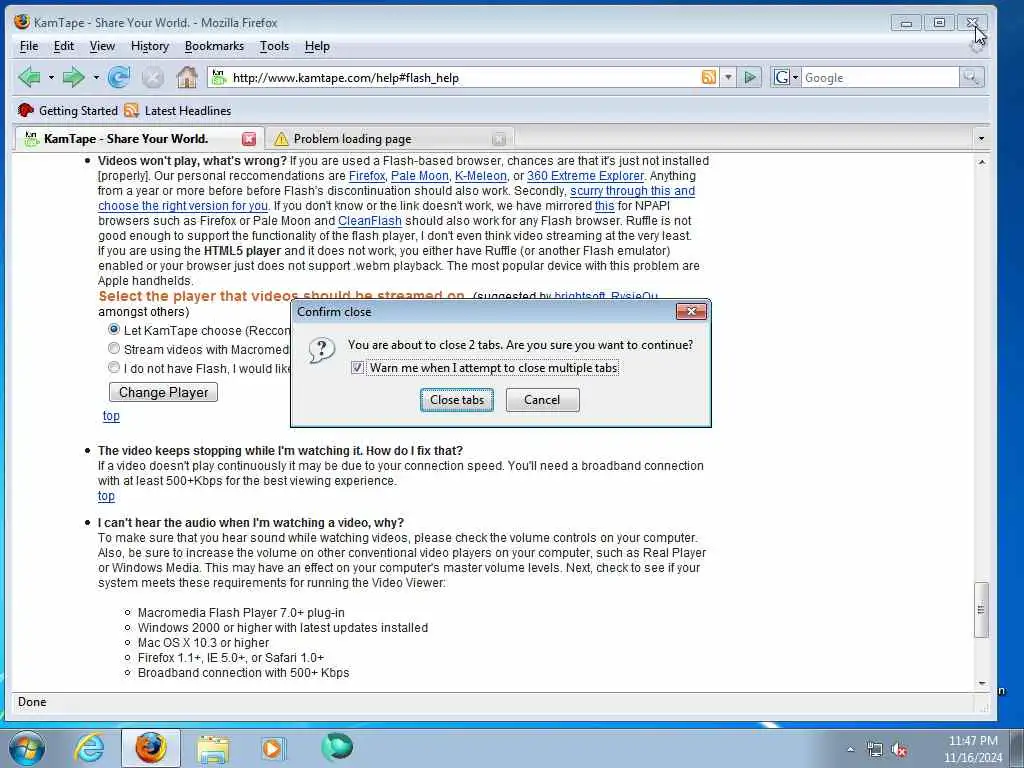Click the teal round app icon in taskbar

337,747
